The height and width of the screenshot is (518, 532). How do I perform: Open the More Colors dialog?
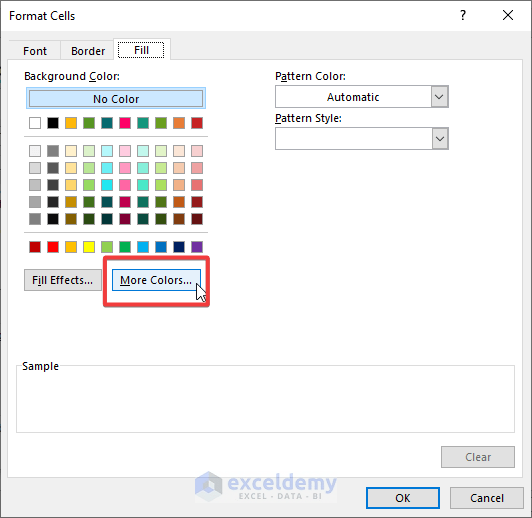tap(156, 280)
